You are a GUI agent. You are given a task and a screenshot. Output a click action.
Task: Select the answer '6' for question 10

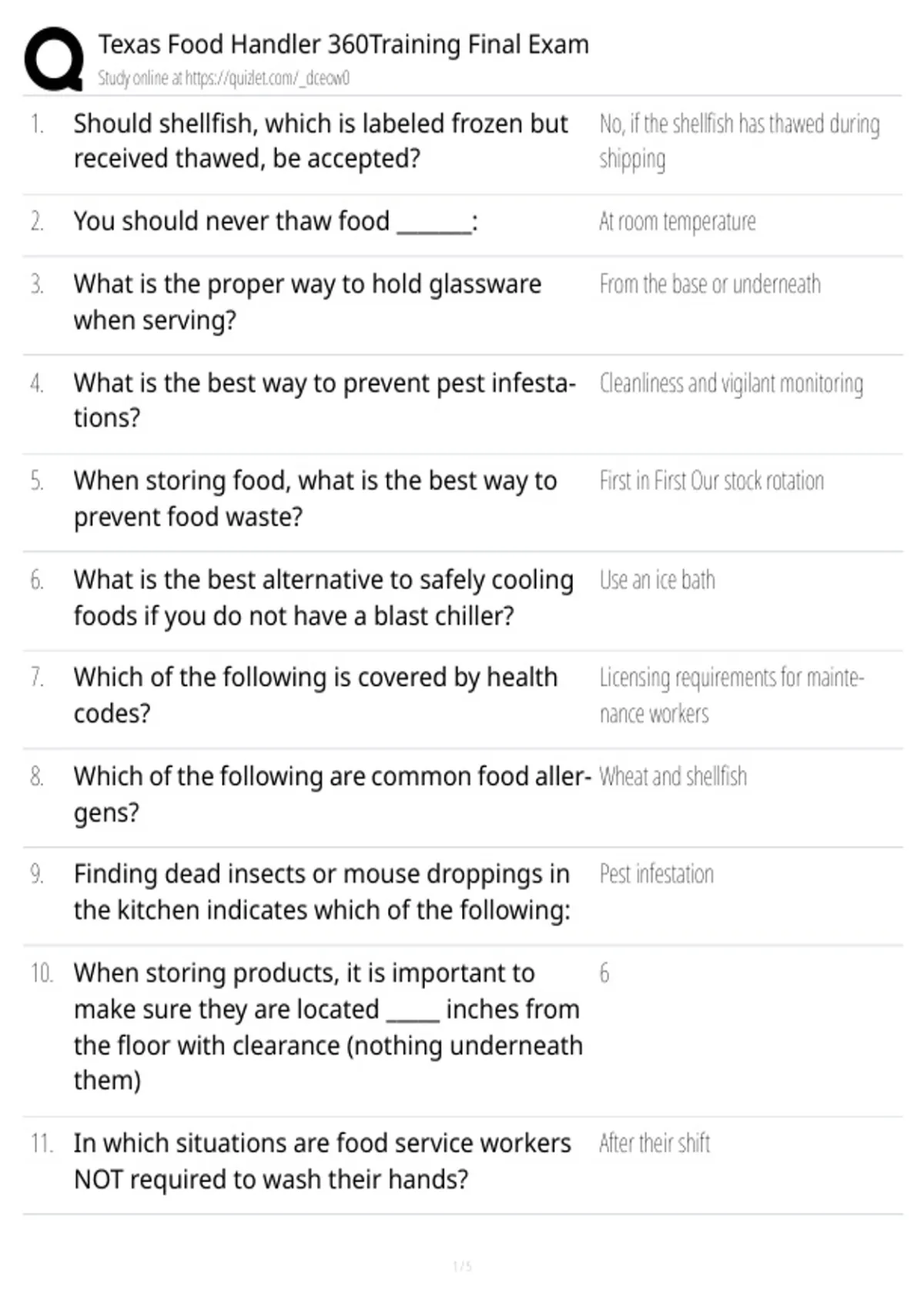(604, 973)
